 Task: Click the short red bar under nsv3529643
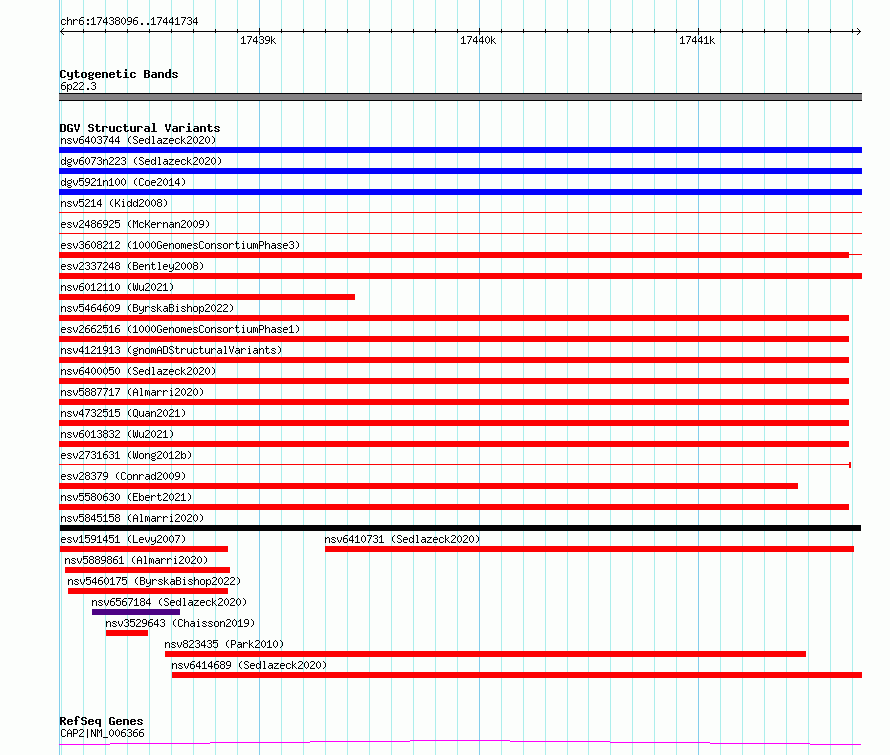pos(127,633)
